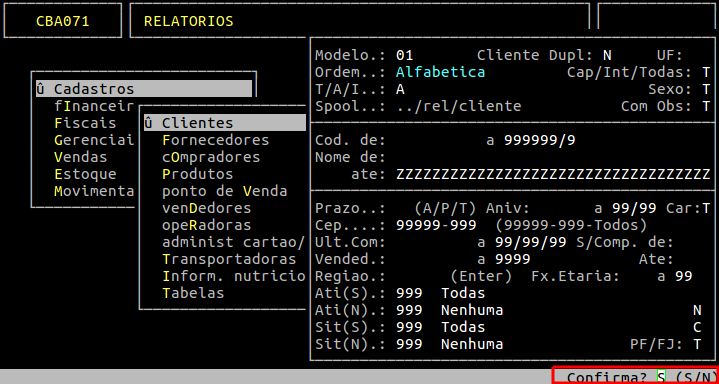Viewport: 719px width, 384px height.
Task: Select Tabelas at the submenu bottom
Action: tap(193, 293)
